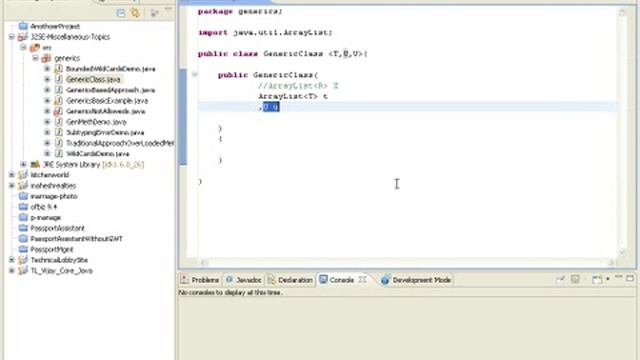Expand BoundedWildCardsDemo.java node
The width and height of the screenshot is (640, 360).
coord(47,69)
